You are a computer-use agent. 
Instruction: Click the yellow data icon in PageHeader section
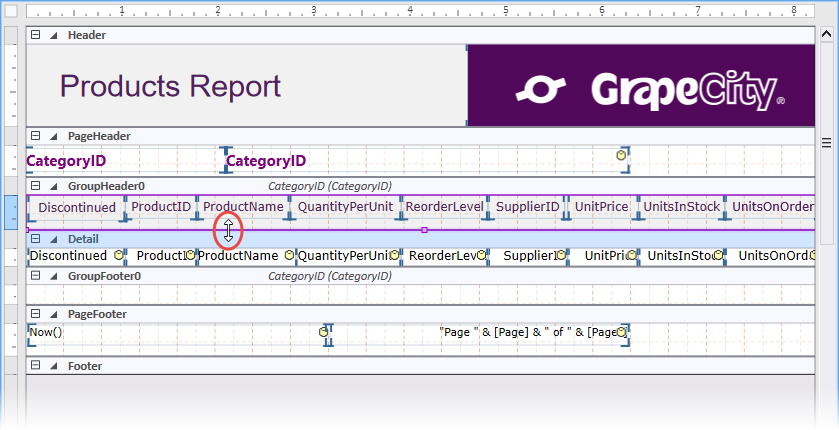(621, 156)
